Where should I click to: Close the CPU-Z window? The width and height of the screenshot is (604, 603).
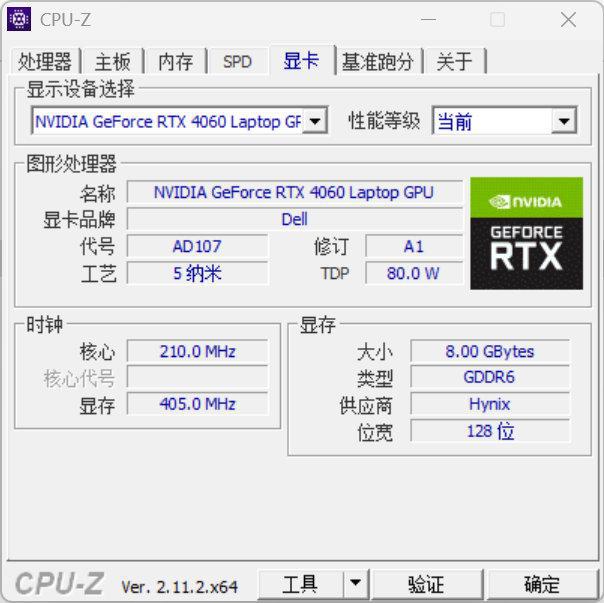[x=568, y=19]
